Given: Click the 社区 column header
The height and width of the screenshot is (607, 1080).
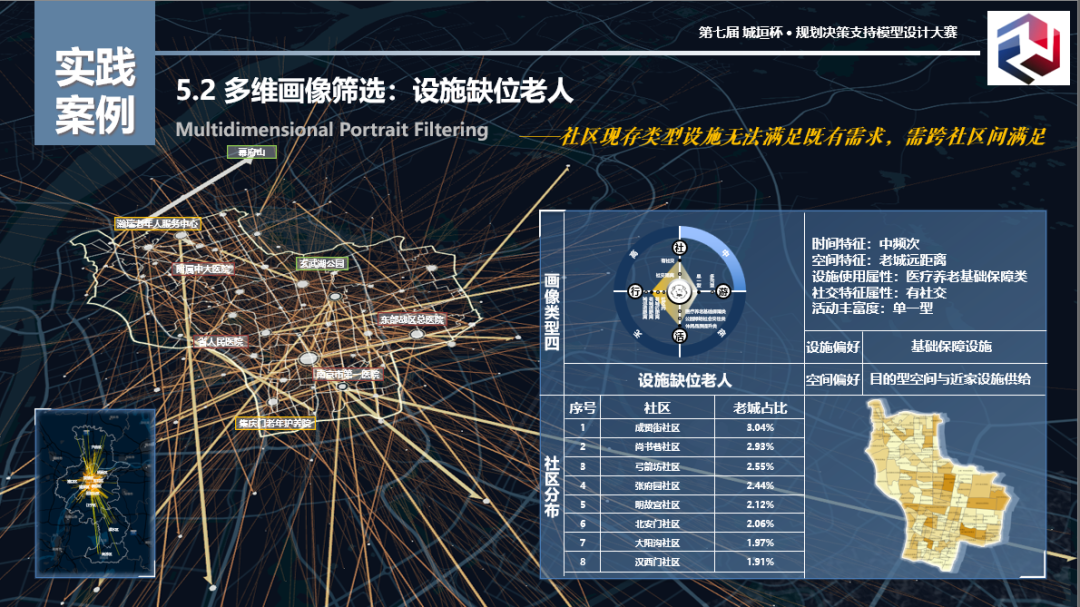Looking at the screenshot, I should click(x=656, y=409).
